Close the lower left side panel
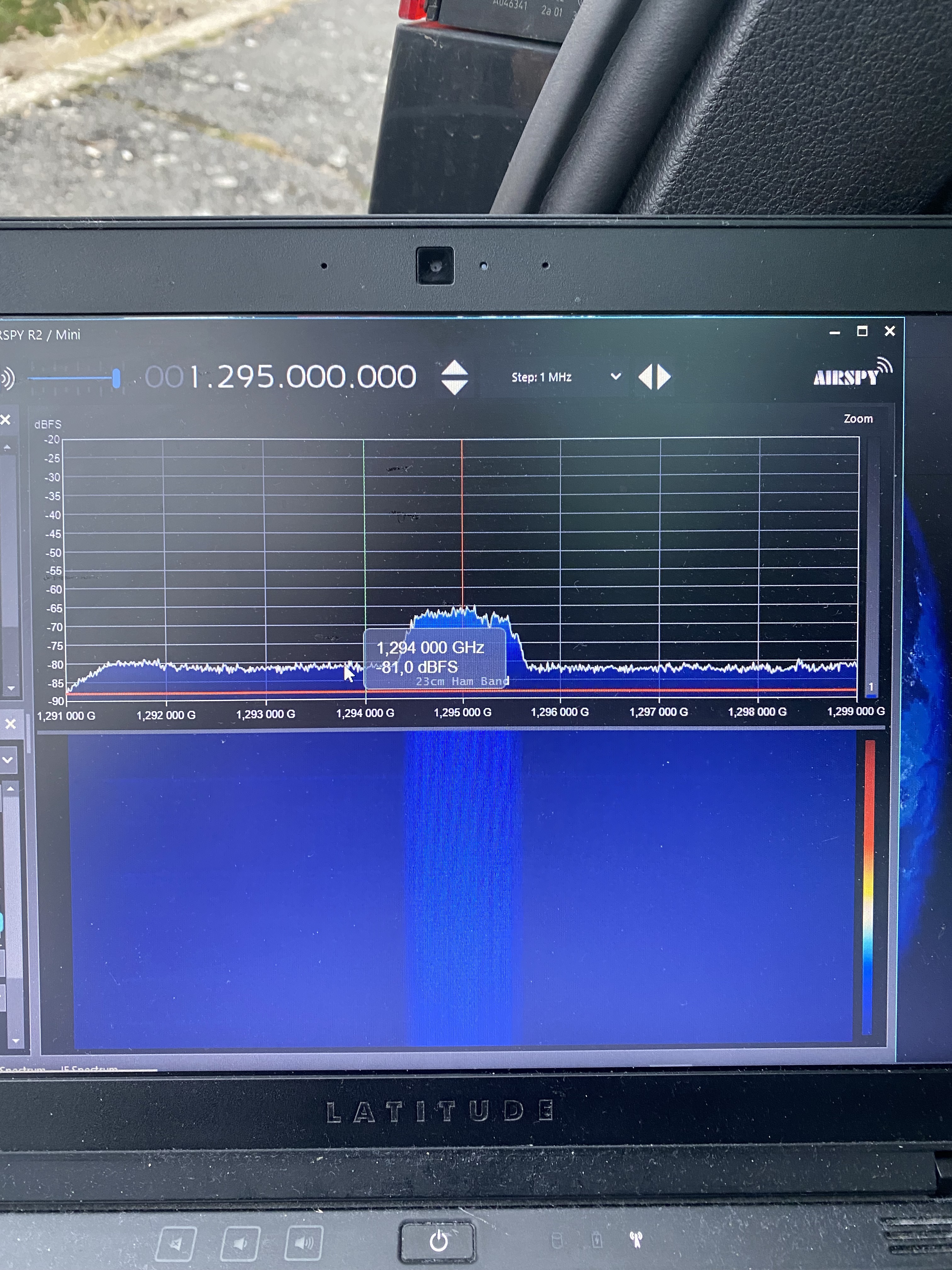952x1270 pixels. pyautogui.click(x=10, y=724)
